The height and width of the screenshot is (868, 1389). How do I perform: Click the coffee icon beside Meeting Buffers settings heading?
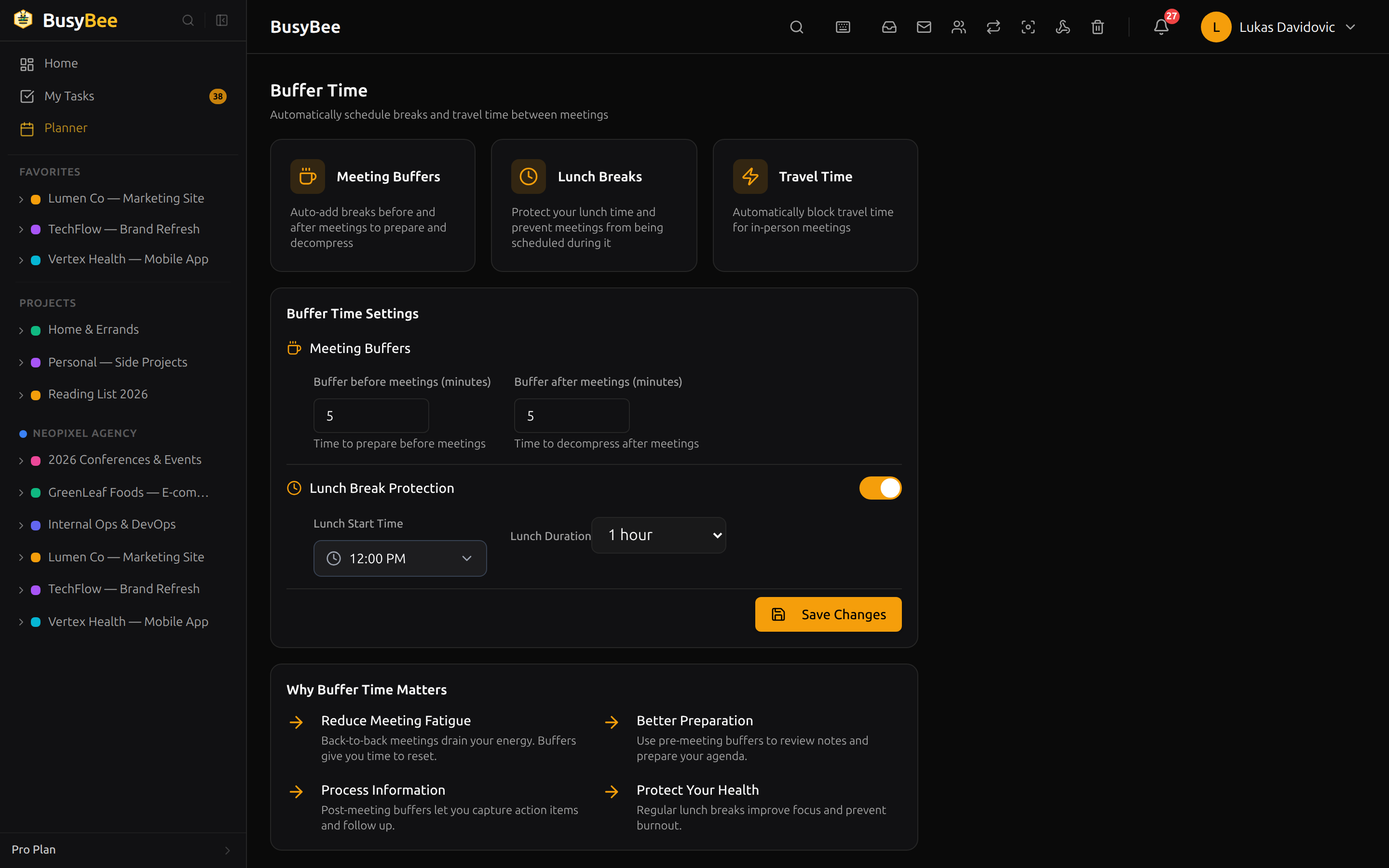point(294,348)
